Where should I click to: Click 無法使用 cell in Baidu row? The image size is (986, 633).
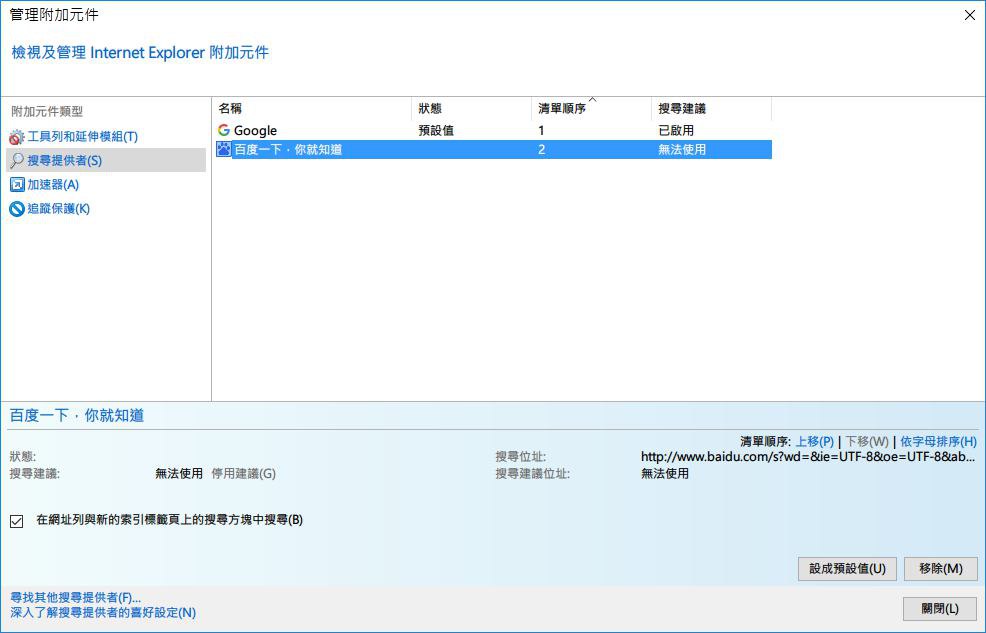tap(682, 150)
